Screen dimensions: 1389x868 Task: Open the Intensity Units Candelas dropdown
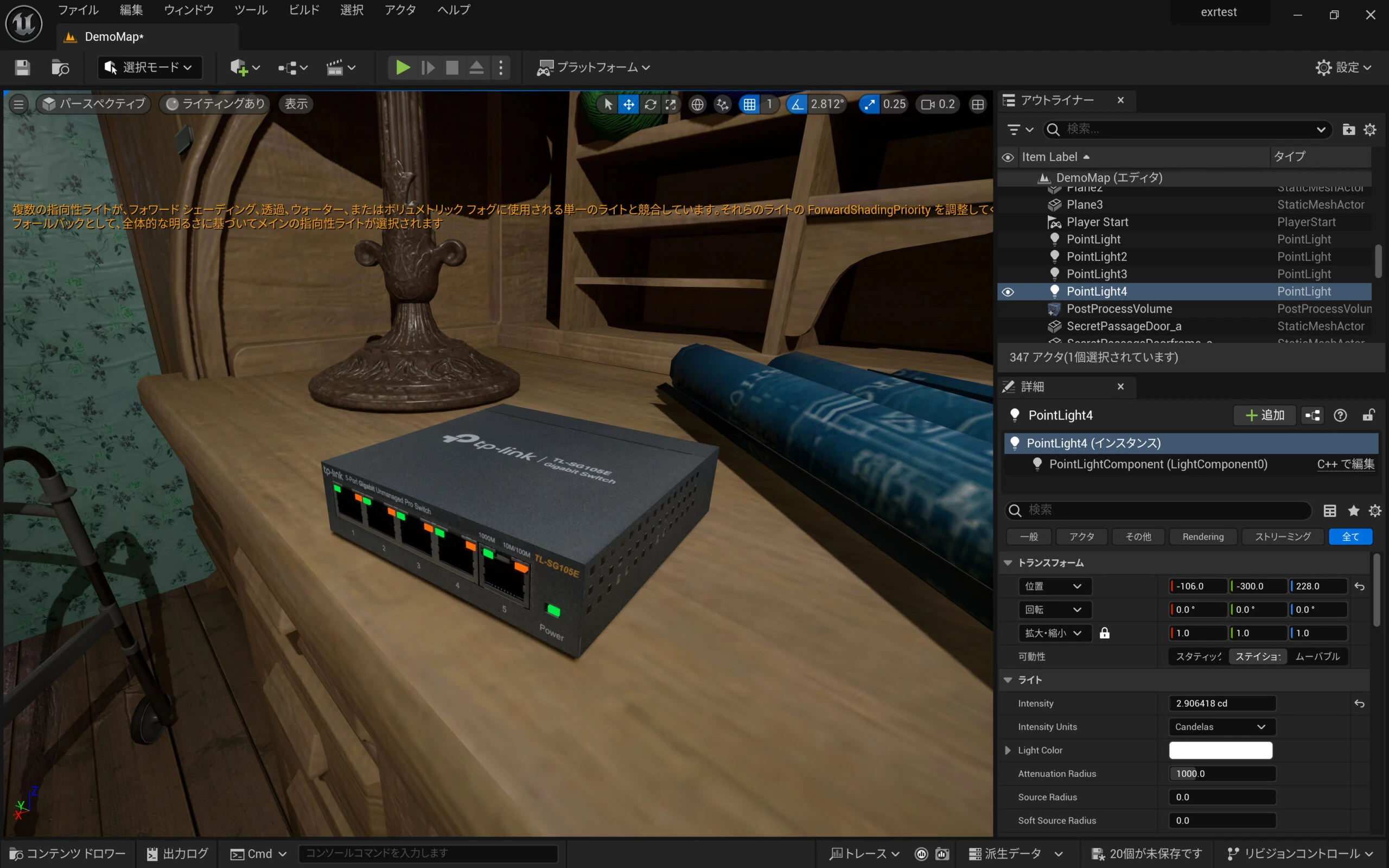(1221, 727)
